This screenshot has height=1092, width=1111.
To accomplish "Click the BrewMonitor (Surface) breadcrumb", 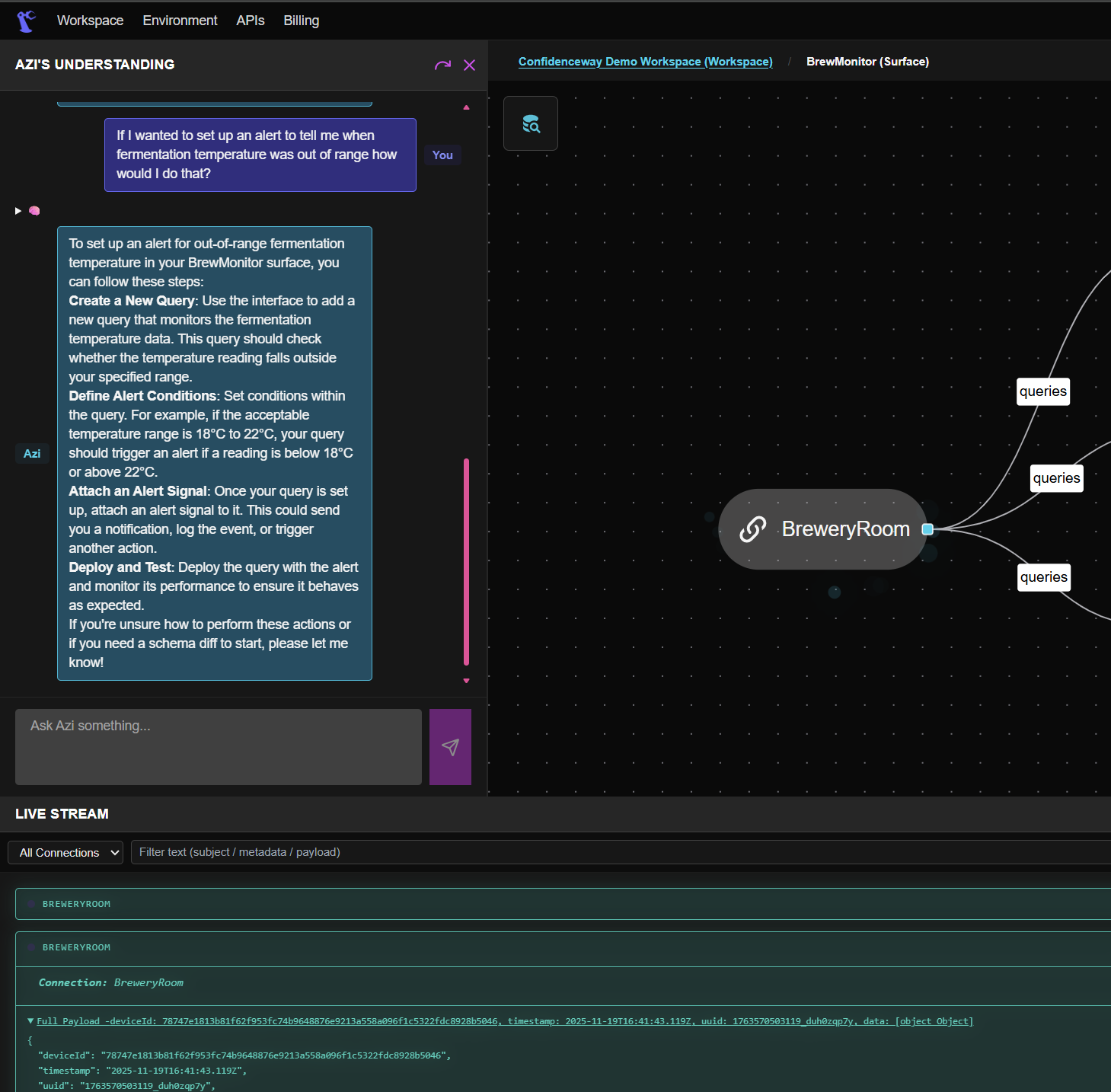I will (x=867, y=62).
